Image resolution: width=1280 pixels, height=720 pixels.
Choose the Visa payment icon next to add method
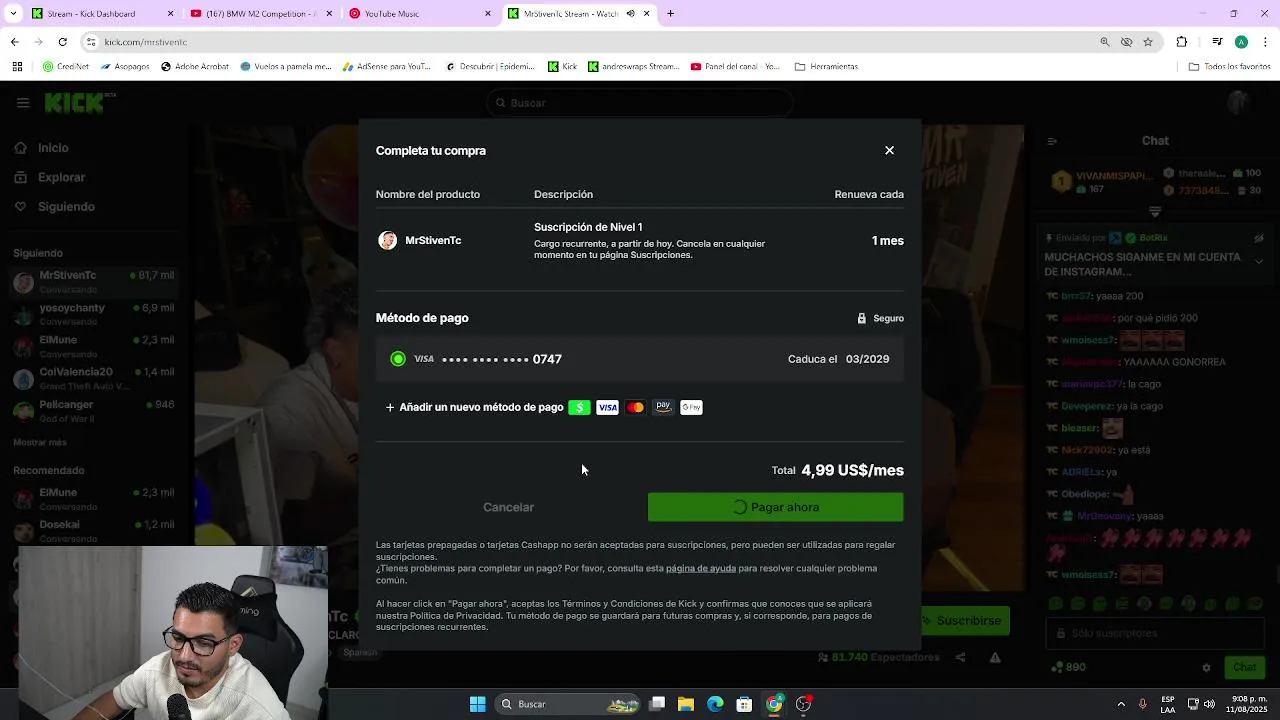point(607,407)
